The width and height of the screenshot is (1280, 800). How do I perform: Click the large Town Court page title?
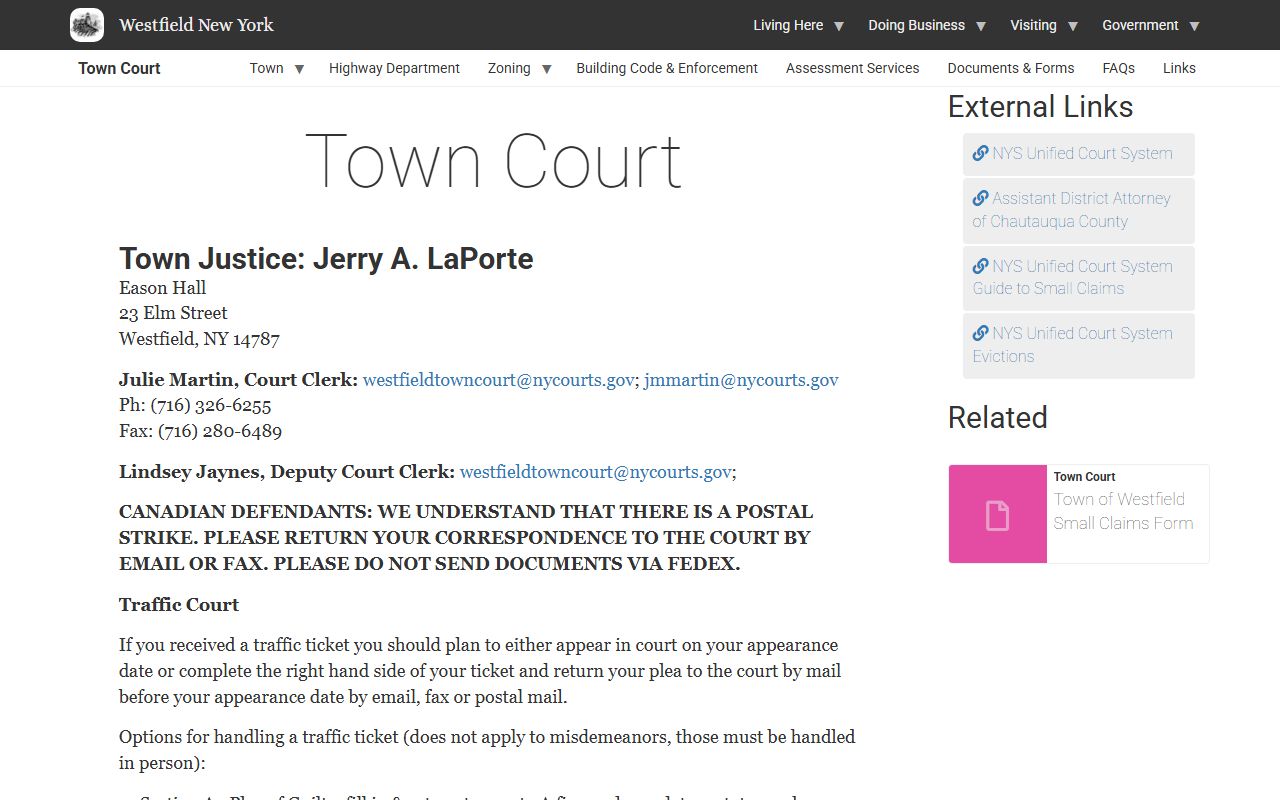[x=493, y=161]
